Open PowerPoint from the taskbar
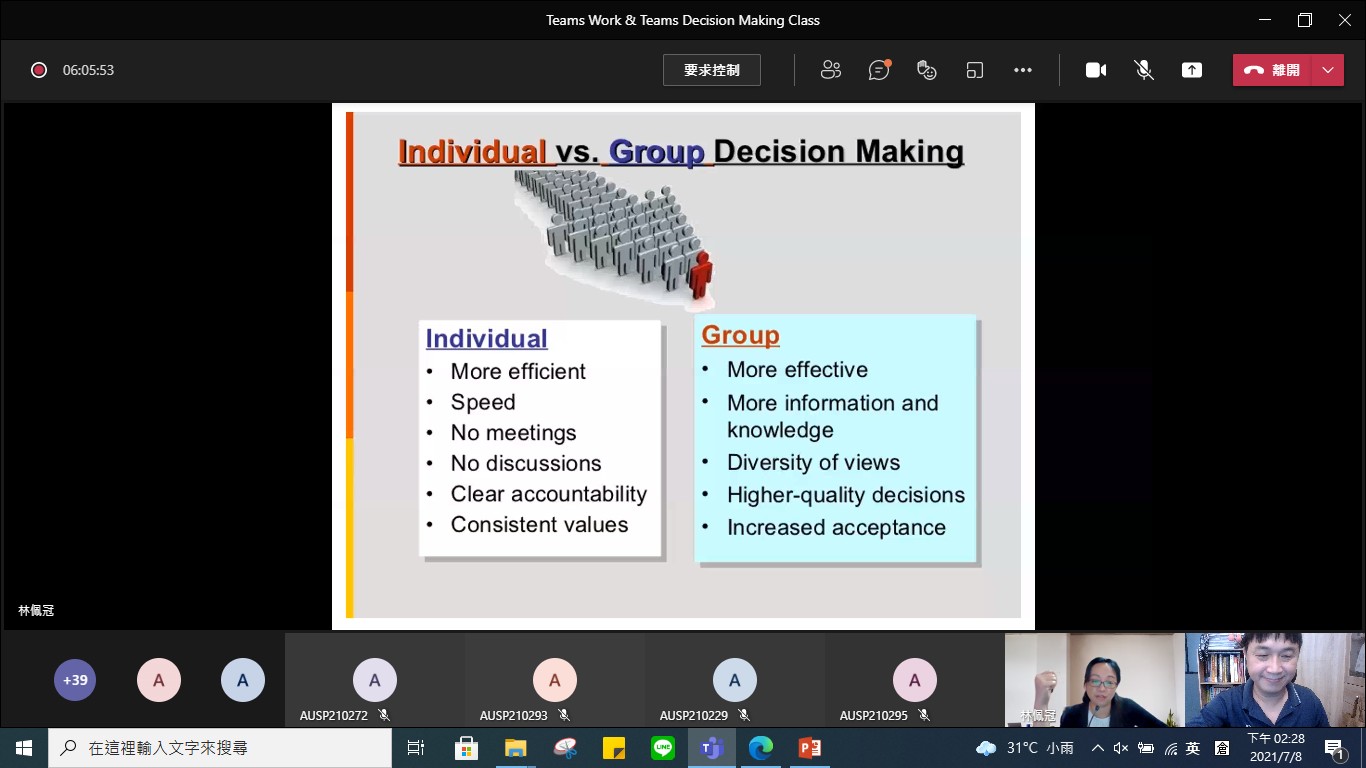The width and height of the screenshot is (1366, 768). (x=810, y=748)
